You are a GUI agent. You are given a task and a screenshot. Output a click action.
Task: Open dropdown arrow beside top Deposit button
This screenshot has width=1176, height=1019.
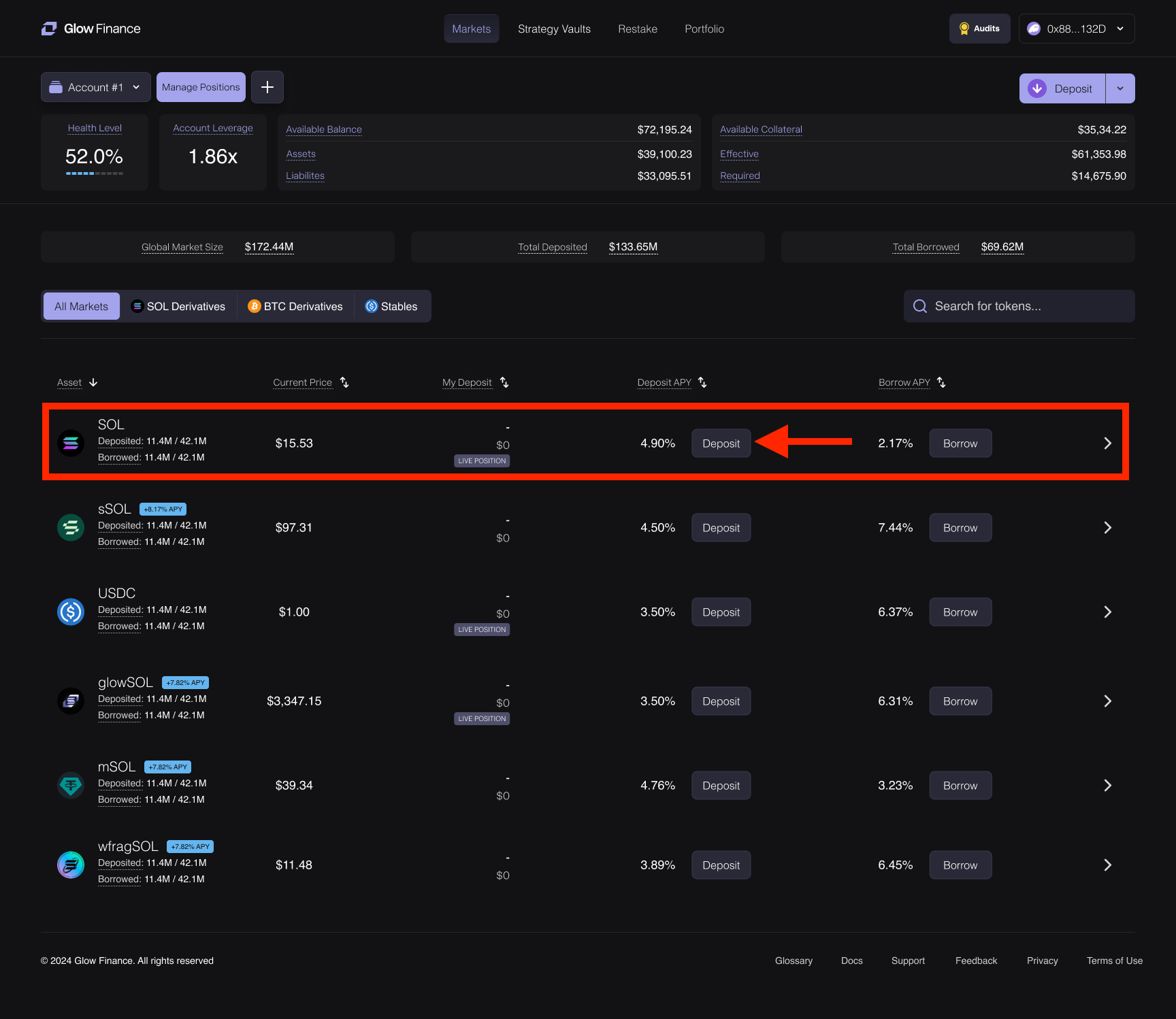tap(1120, 88)
